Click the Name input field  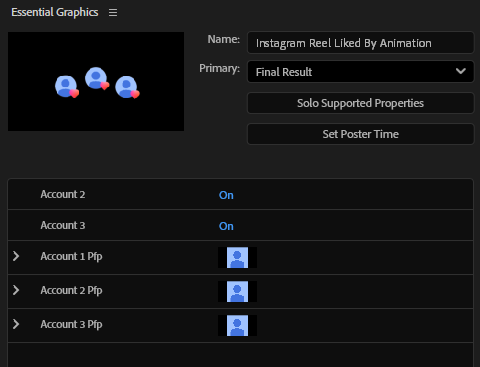(360, 43)
